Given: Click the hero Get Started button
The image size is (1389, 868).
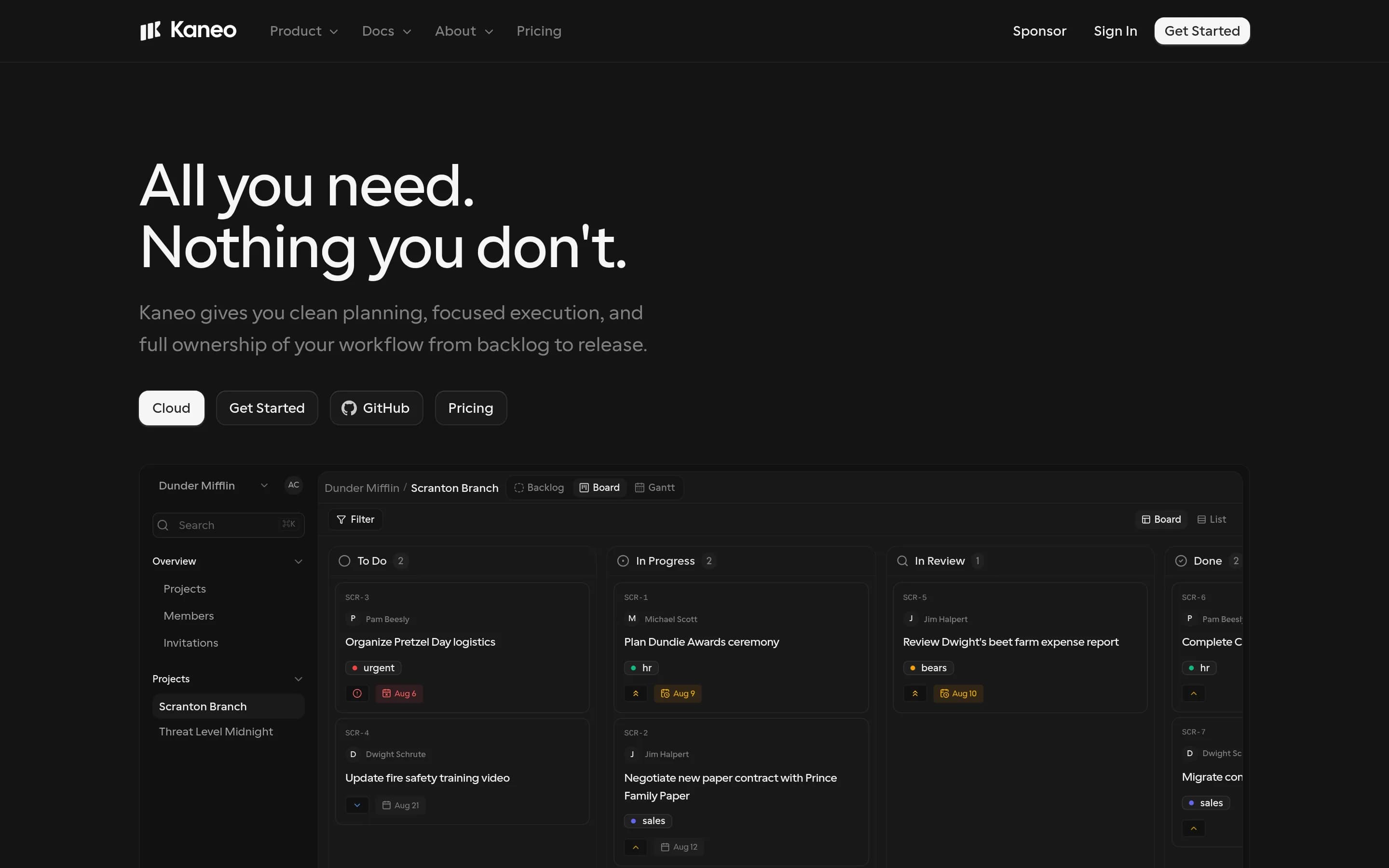Looking at the screenshot, I should pos(267,408).
